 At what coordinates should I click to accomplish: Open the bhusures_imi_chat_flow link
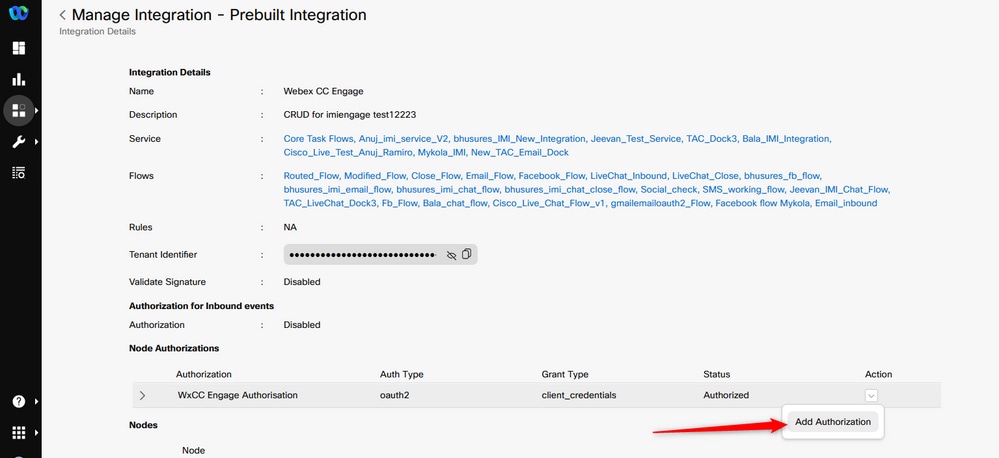coord(448,189)
